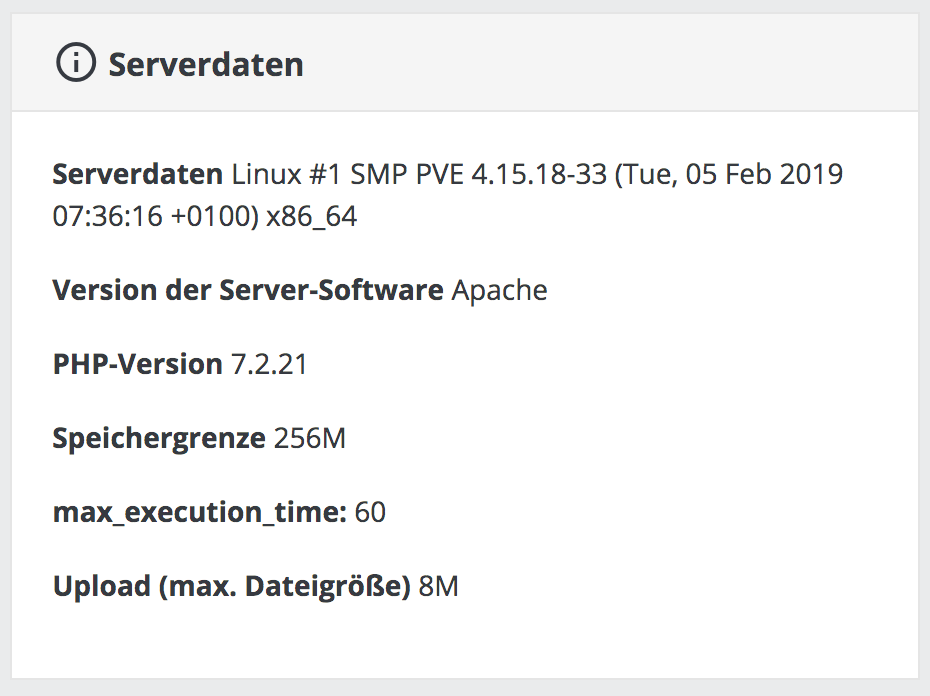Click the info icon beside Serverdaten heading

click(73, 64)
